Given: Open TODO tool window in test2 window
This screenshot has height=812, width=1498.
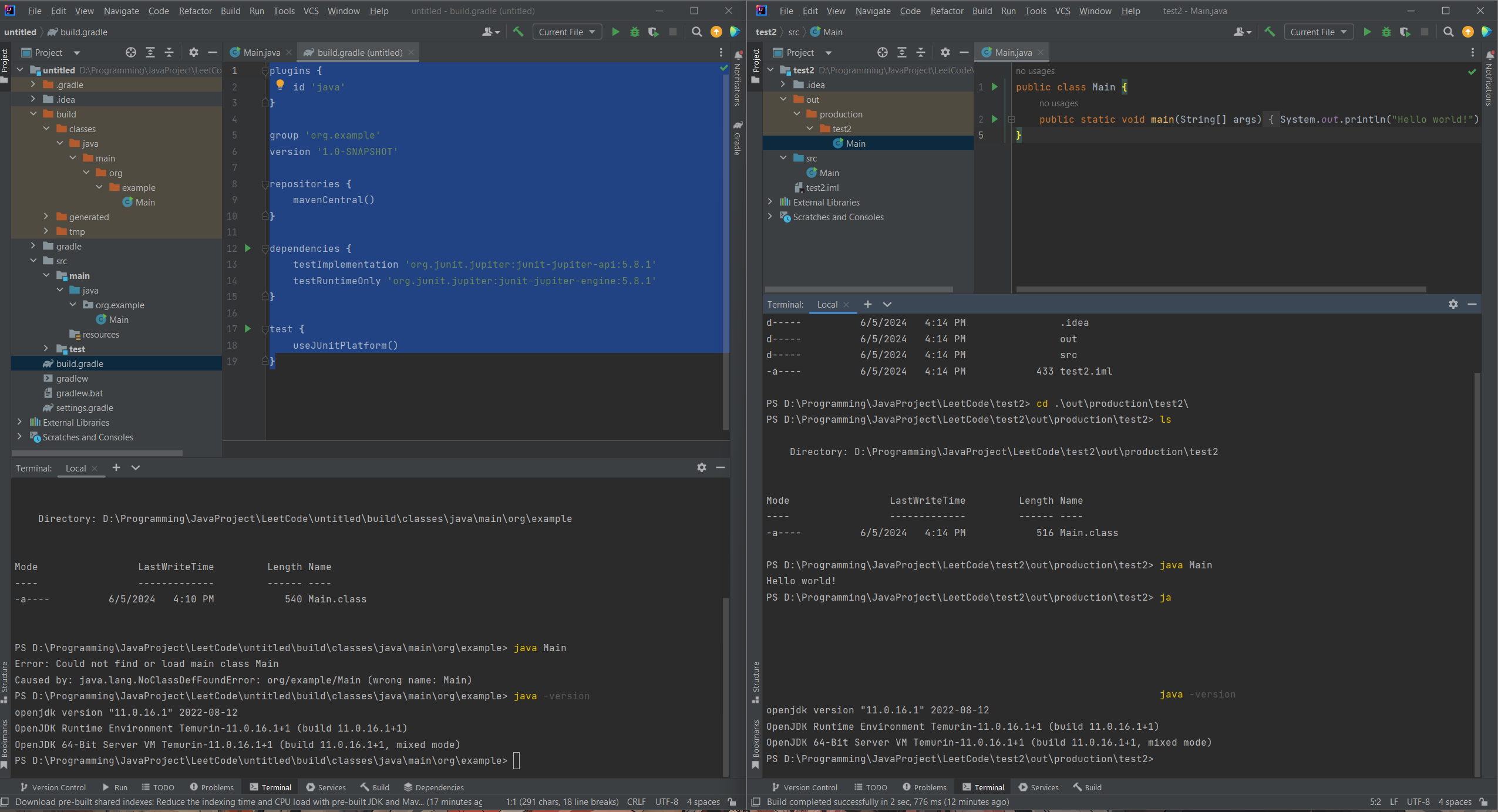Looking at the screenshot, I should click(871, 787).
